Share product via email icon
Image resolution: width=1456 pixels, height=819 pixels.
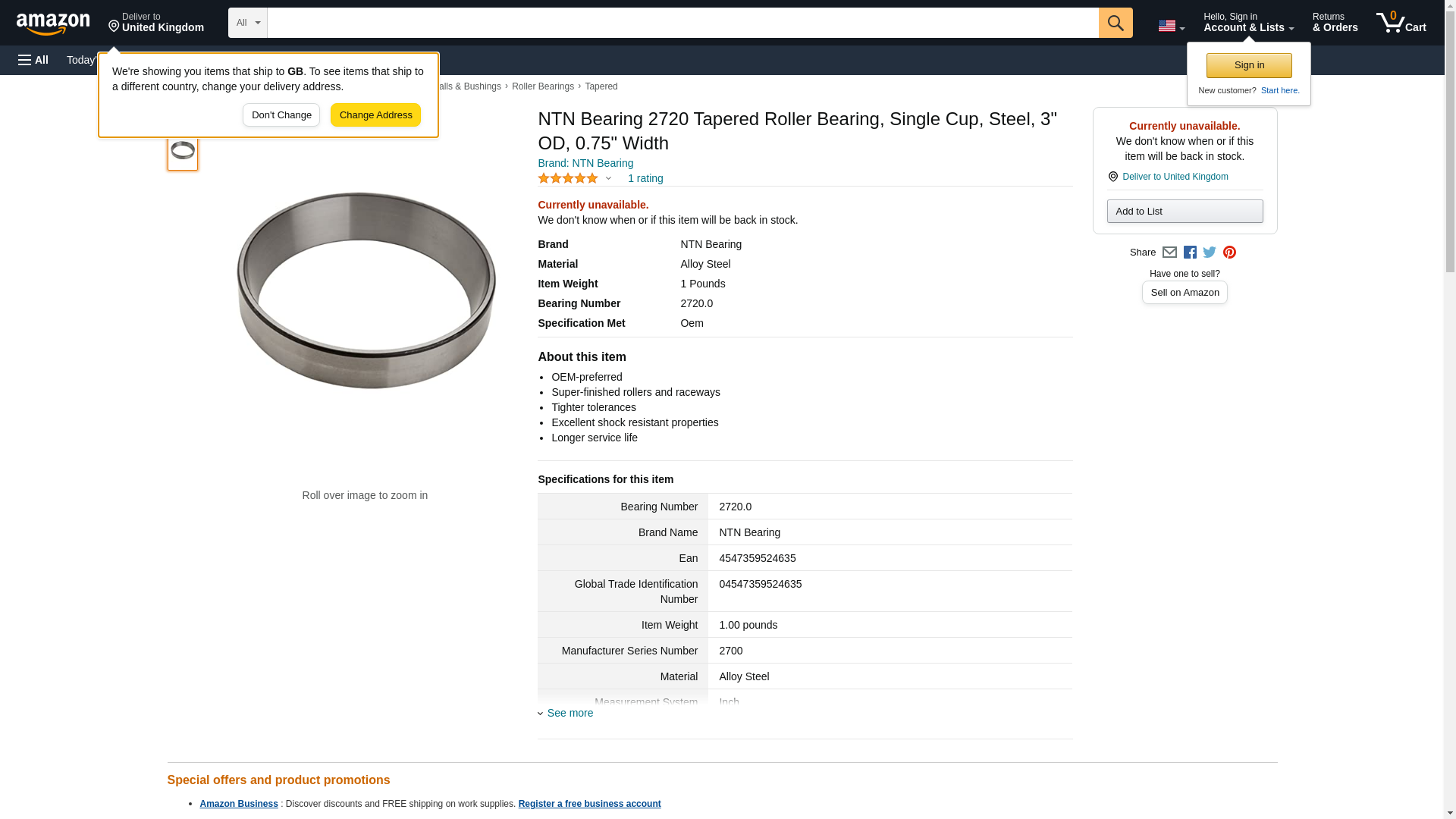point(1169,253)
